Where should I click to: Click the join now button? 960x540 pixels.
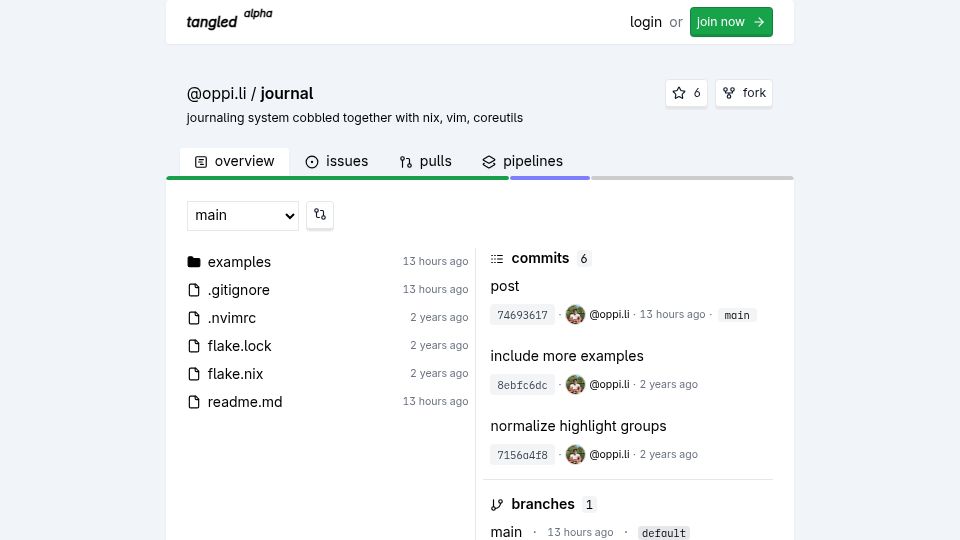[731, 22]
